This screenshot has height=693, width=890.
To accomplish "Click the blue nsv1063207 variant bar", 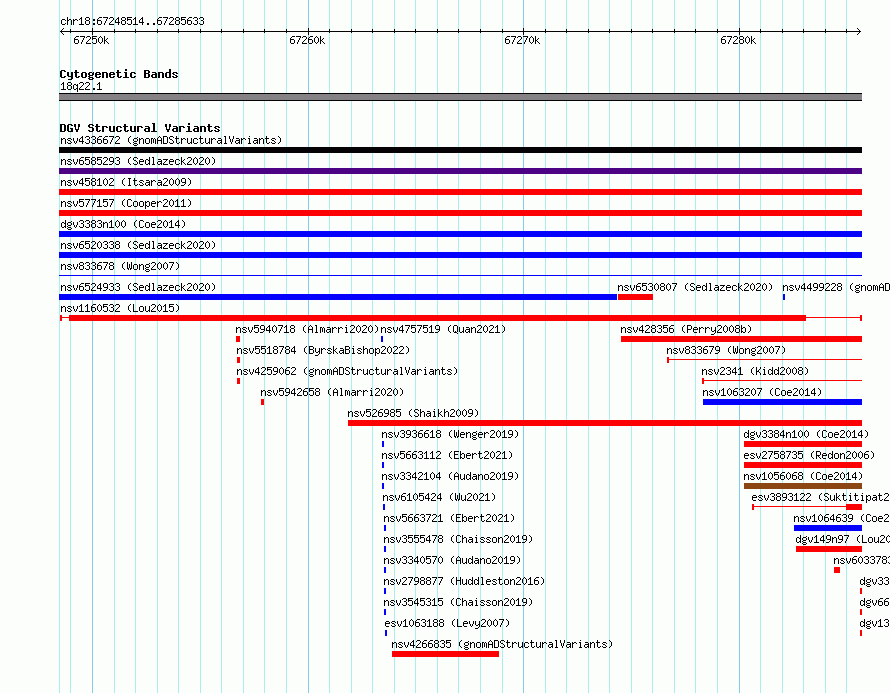I will tap(782, 402).
